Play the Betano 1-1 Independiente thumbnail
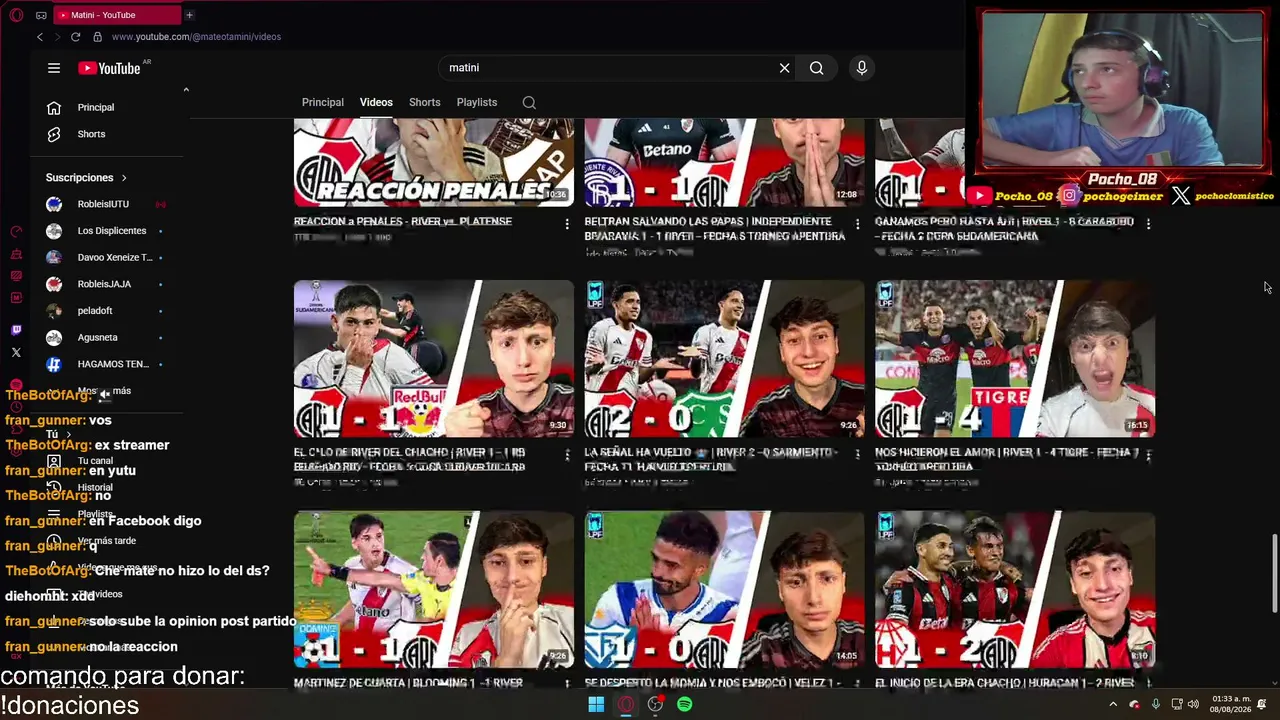The image size is (1280, 720). pos(724,162)
